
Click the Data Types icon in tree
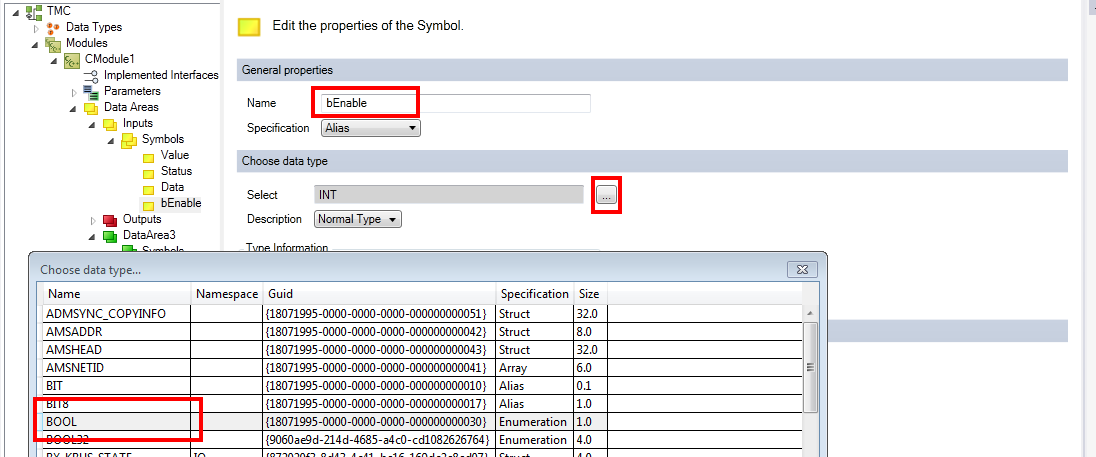[52, 27]
